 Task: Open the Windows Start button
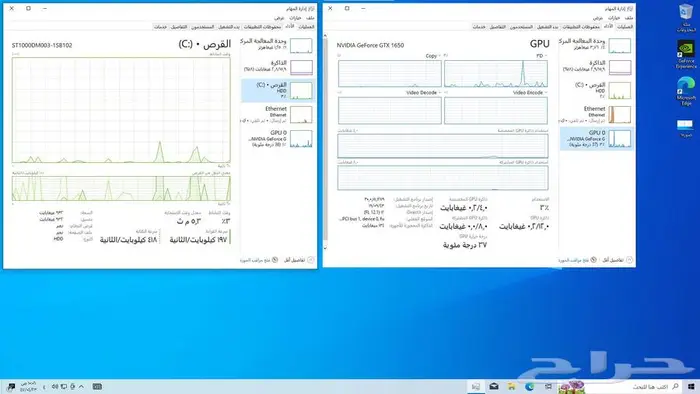pos(691,386)
